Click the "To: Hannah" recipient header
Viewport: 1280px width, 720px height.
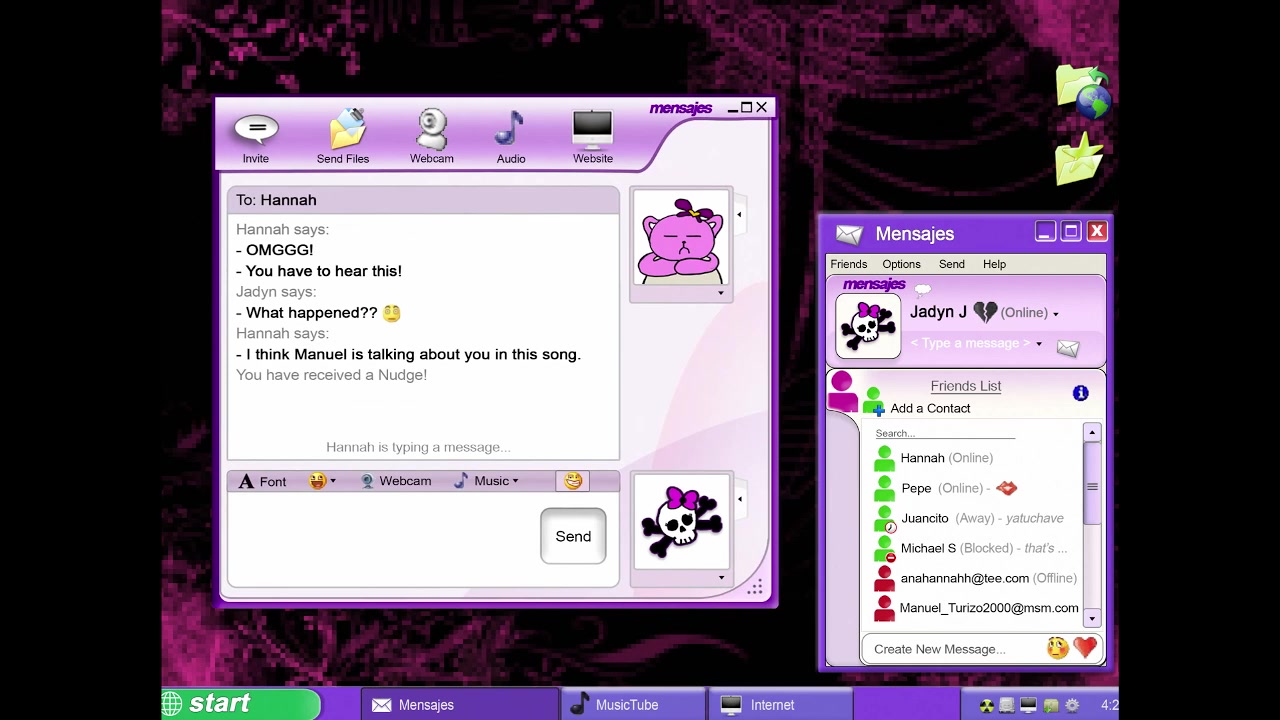(x=423, y=200)
